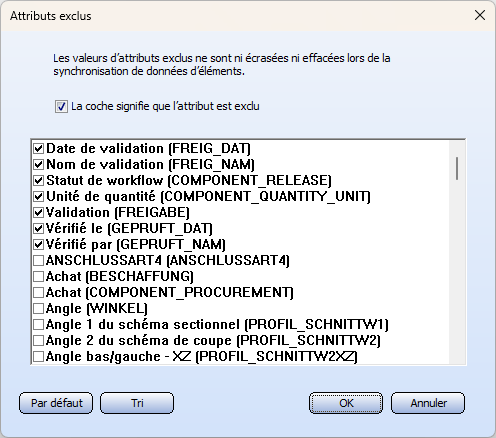Viewport: 496px width, 438px height.
Task: Click the Par défaut button
Action: pyautogui.click(x=56, y=403)
